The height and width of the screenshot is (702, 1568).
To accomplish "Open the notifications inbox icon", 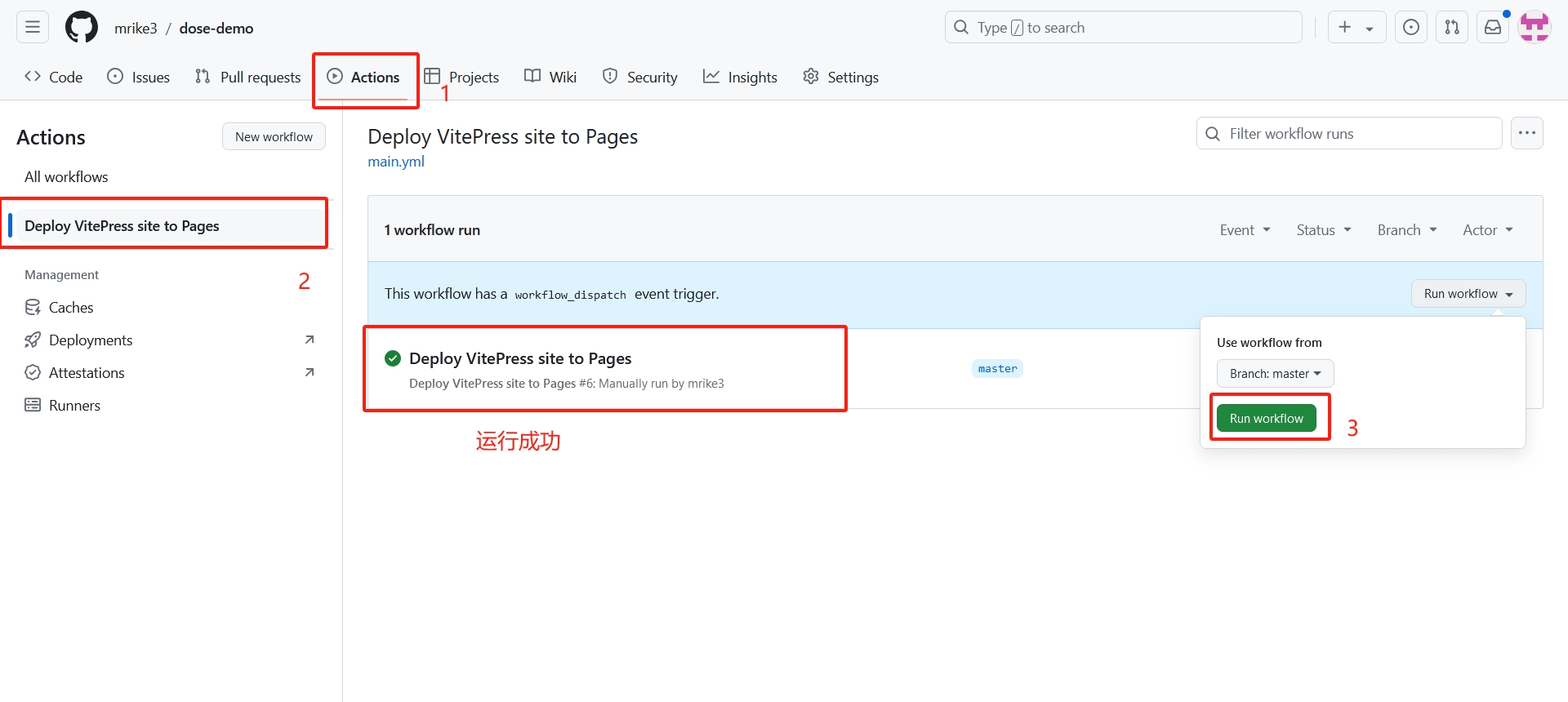I will click(x=1492, y=28).
